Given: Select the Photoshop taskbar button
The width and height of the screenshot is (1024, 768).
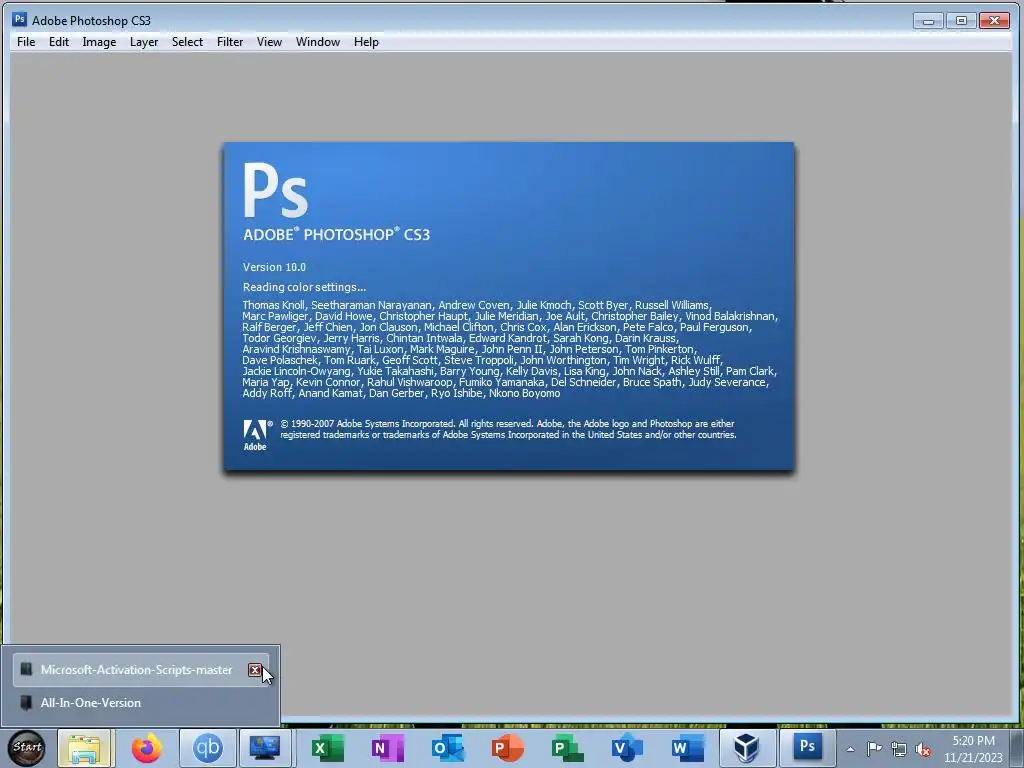Looking at the screenshot, I should click(x=807, y=748).
